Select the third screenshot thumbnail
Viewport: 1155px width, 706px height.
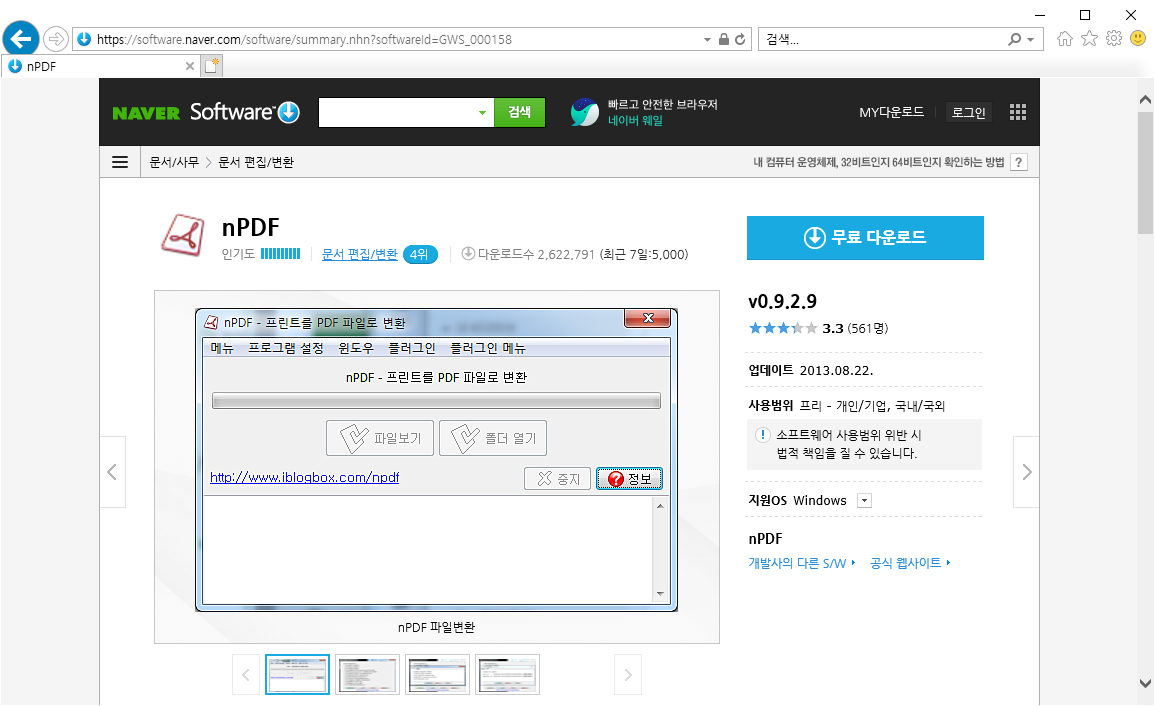tap(438, 674)
